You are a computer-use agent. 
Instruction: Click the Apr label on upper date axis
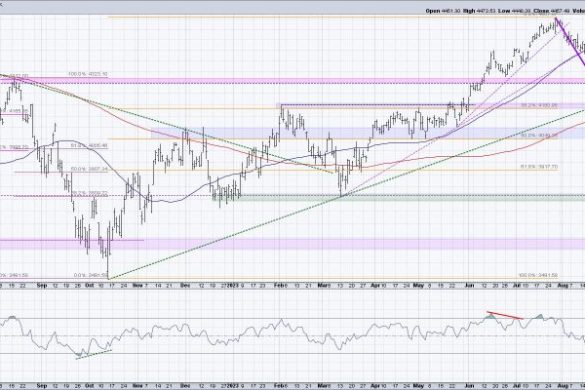click(x=375, y=286)
